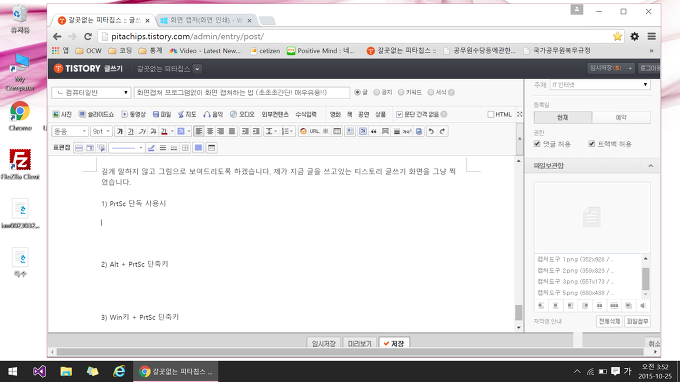Image resolution: width=680 pixels, height=382 pixels.
Task: Open the font family dropdown
Action: 69,131
